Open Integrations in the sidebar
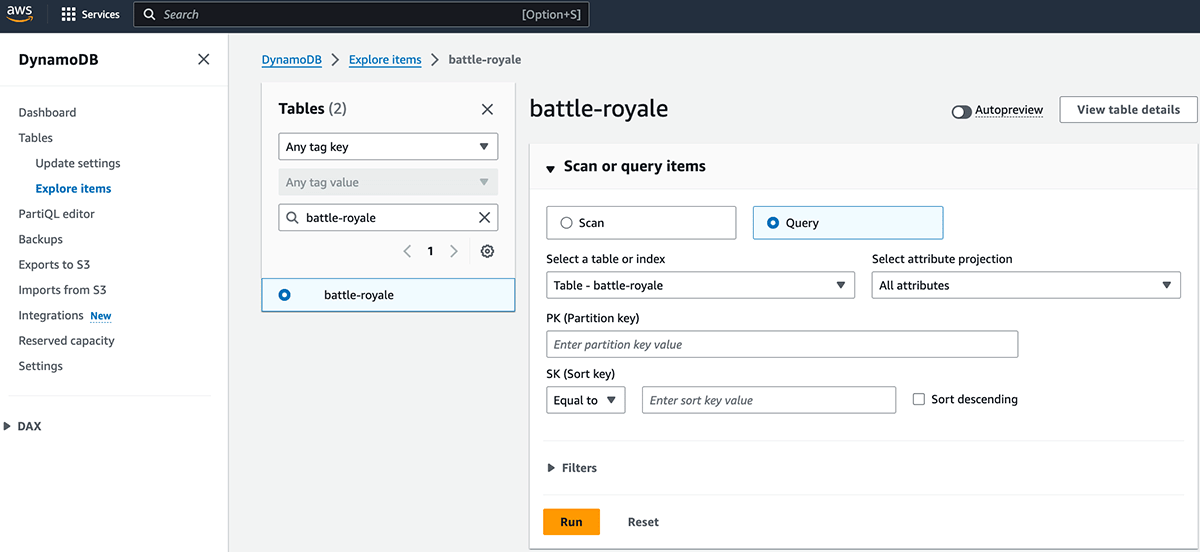The image size is (1200, 552). [x=51, y=315]
